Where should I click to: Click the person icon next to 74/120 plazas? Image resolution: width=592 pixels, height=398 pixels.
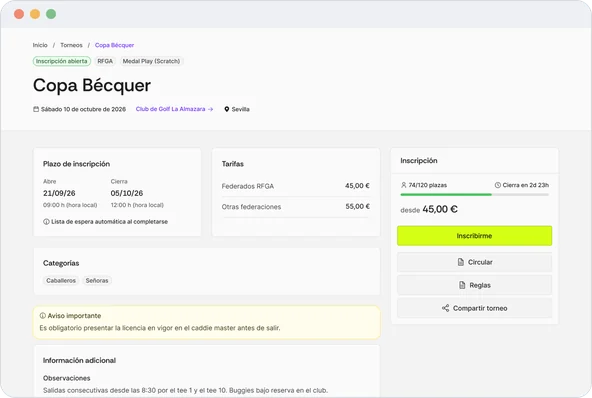(404, 185)
